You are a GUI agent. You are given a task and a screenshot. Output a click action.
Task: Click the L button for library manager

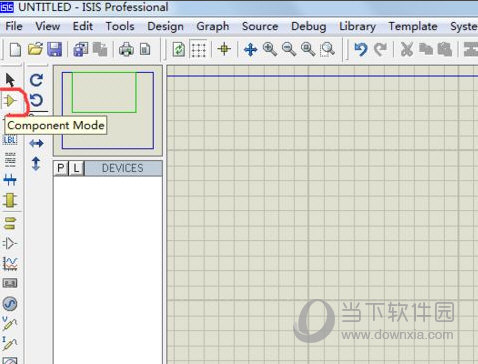76,168
